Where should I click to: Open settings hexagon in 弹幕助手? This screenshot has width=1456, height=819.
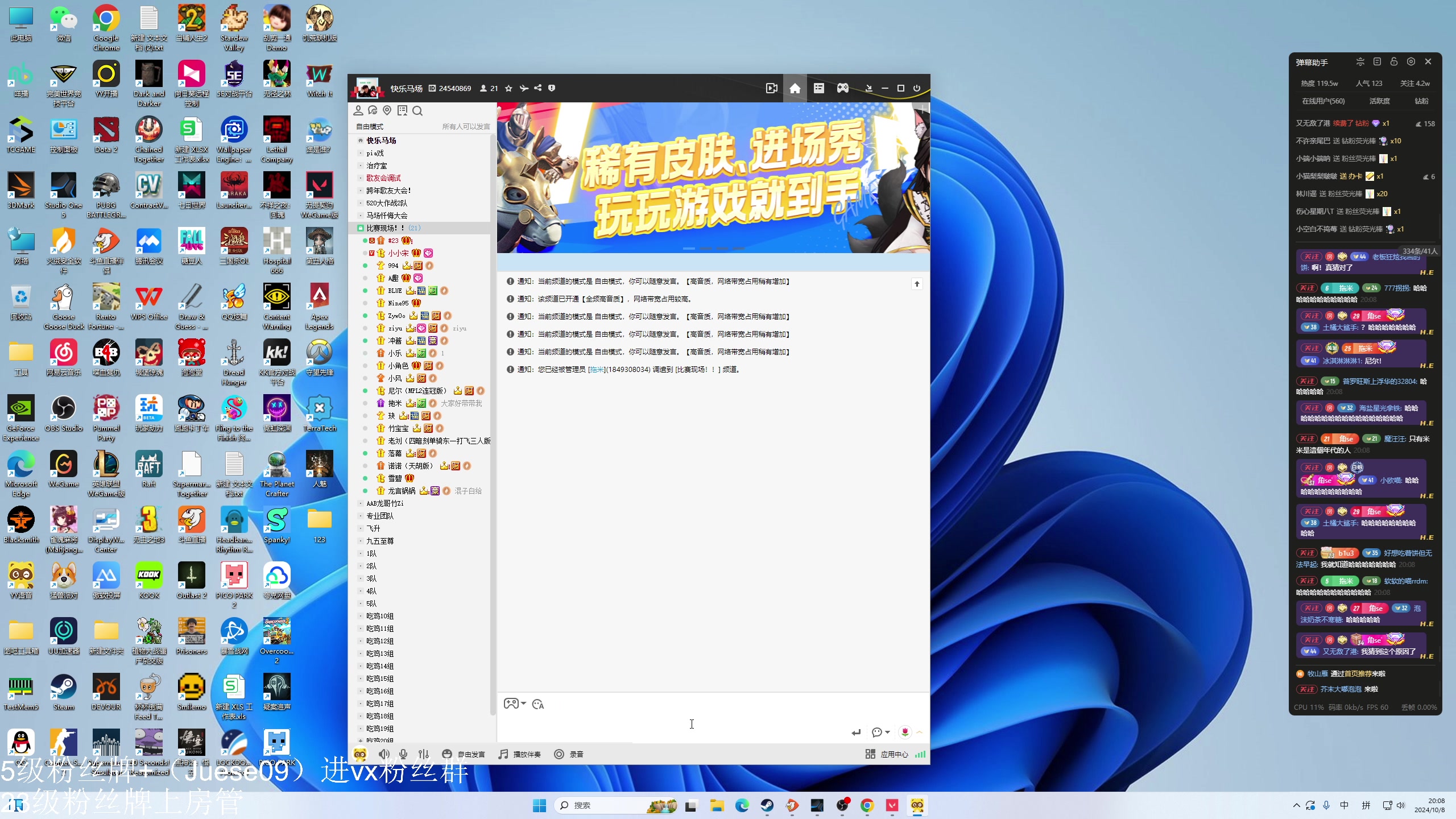click(x=1411, y=61)
